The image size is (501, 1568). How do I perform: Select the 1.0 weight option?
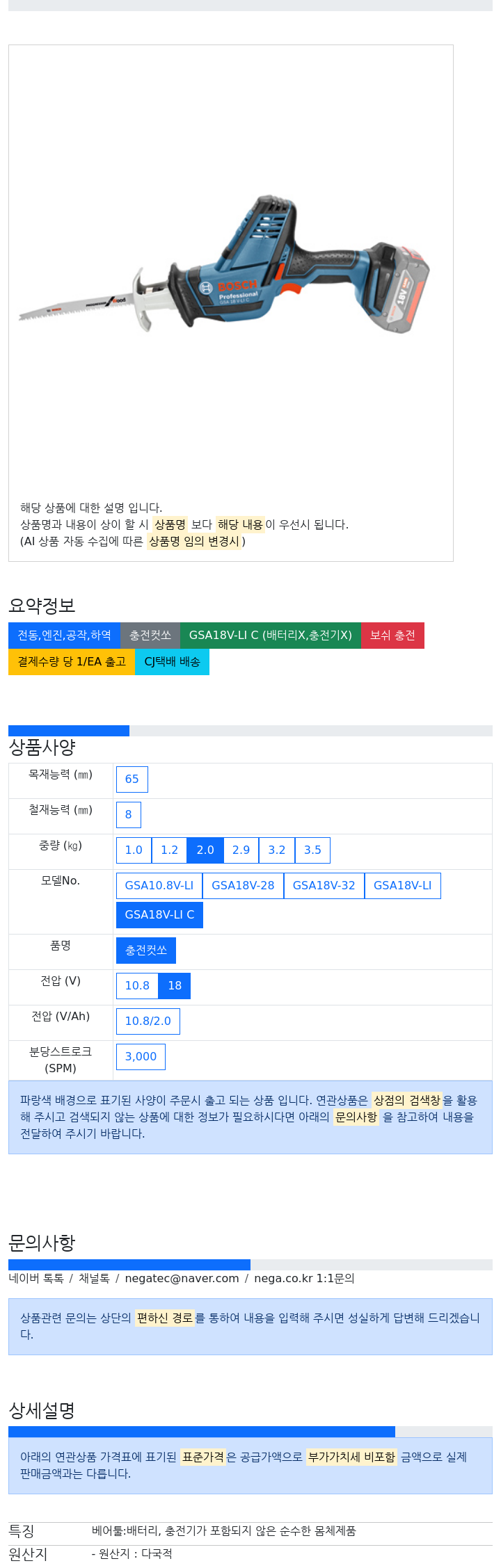point(134,850)
